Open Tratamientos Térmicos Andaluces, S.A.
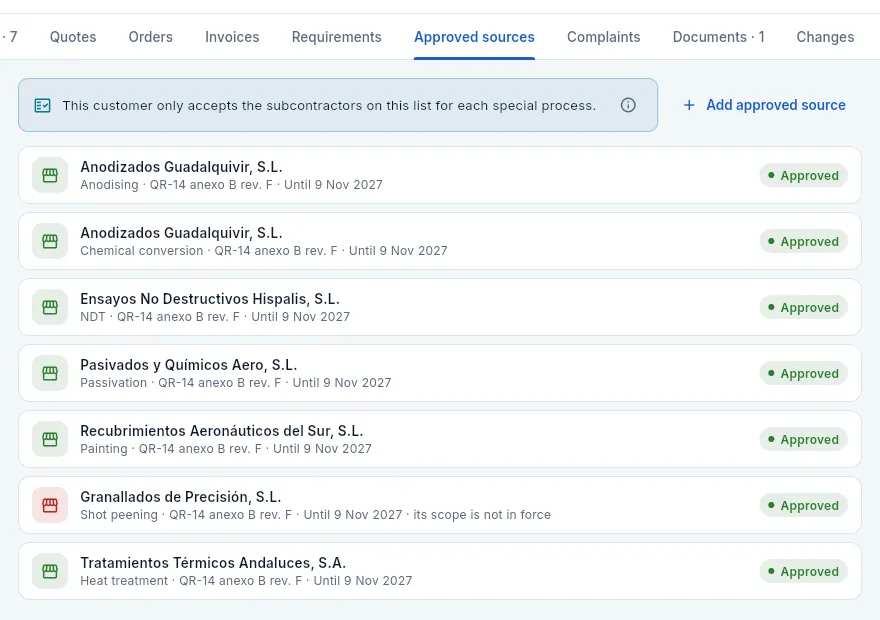The image size is (880, 620). (x=213, y=563)
